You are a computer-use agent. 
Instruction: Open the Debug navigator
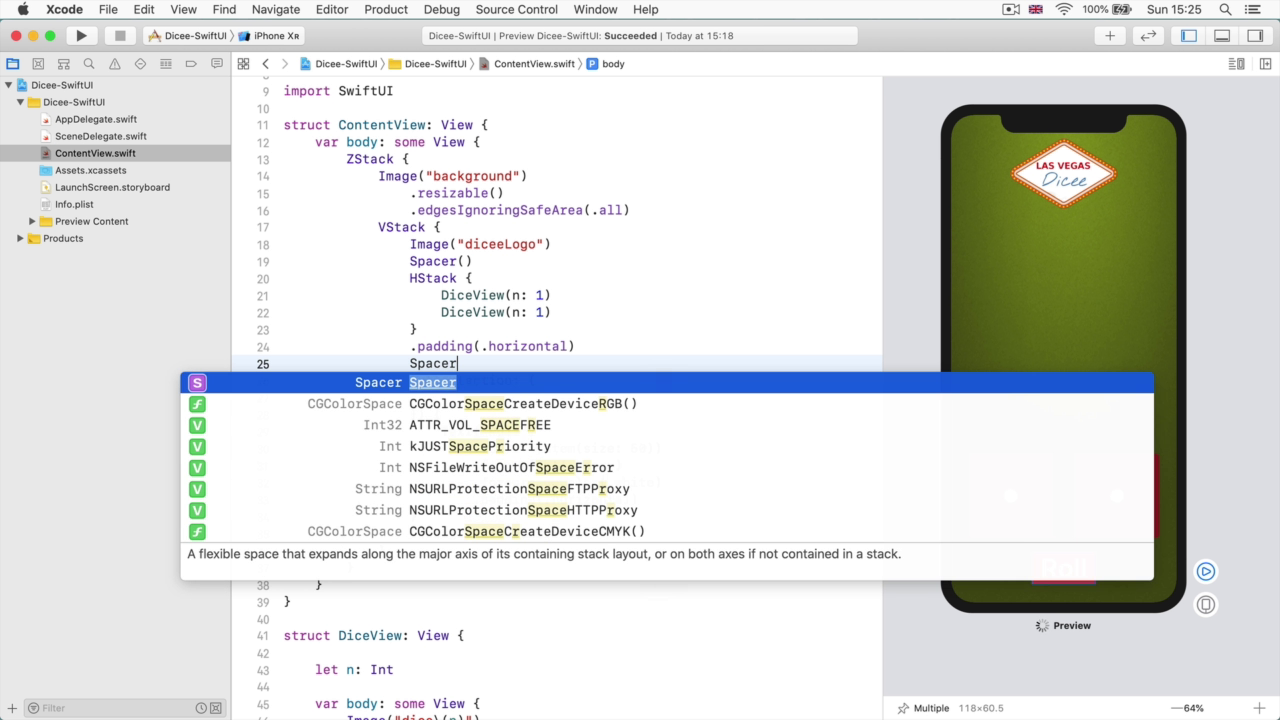click(166, 64)
